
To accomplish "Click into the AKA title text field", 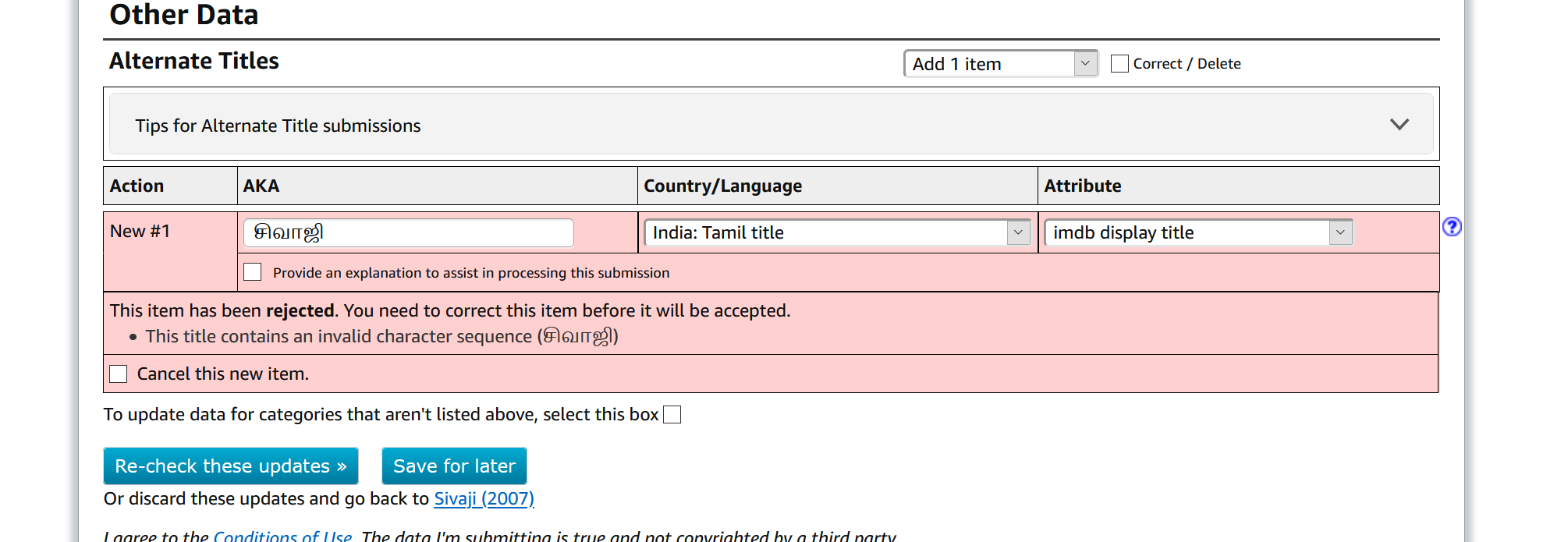I will pyautogui.click(x=408, y=233).
